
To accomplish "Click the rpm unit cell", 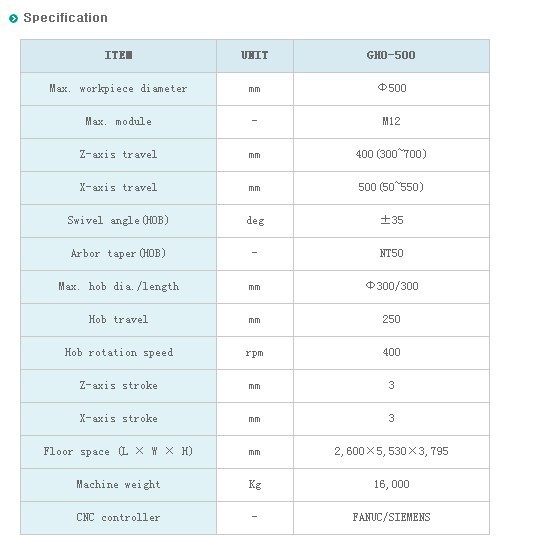I will pos(254,353).
